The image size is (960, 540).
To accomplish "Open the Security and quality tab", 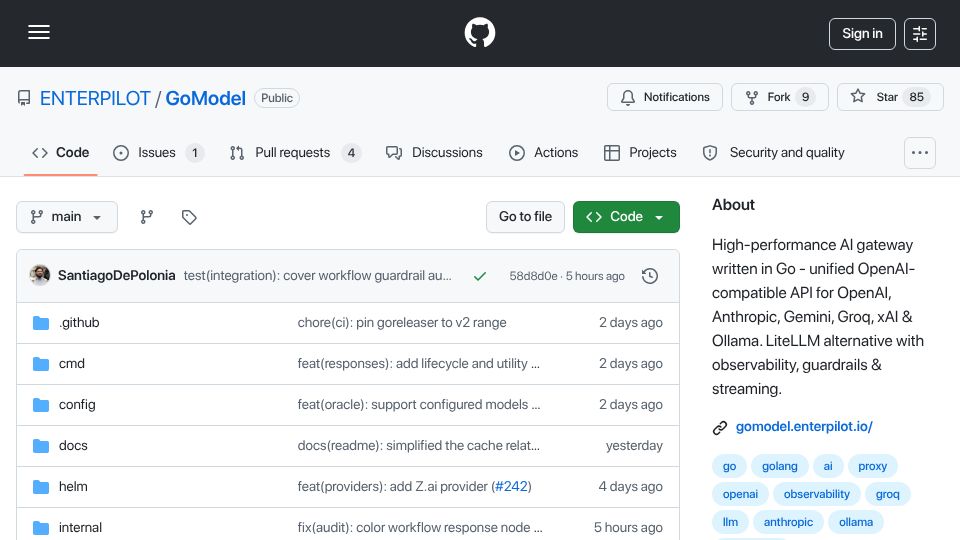I will [774, 152].
